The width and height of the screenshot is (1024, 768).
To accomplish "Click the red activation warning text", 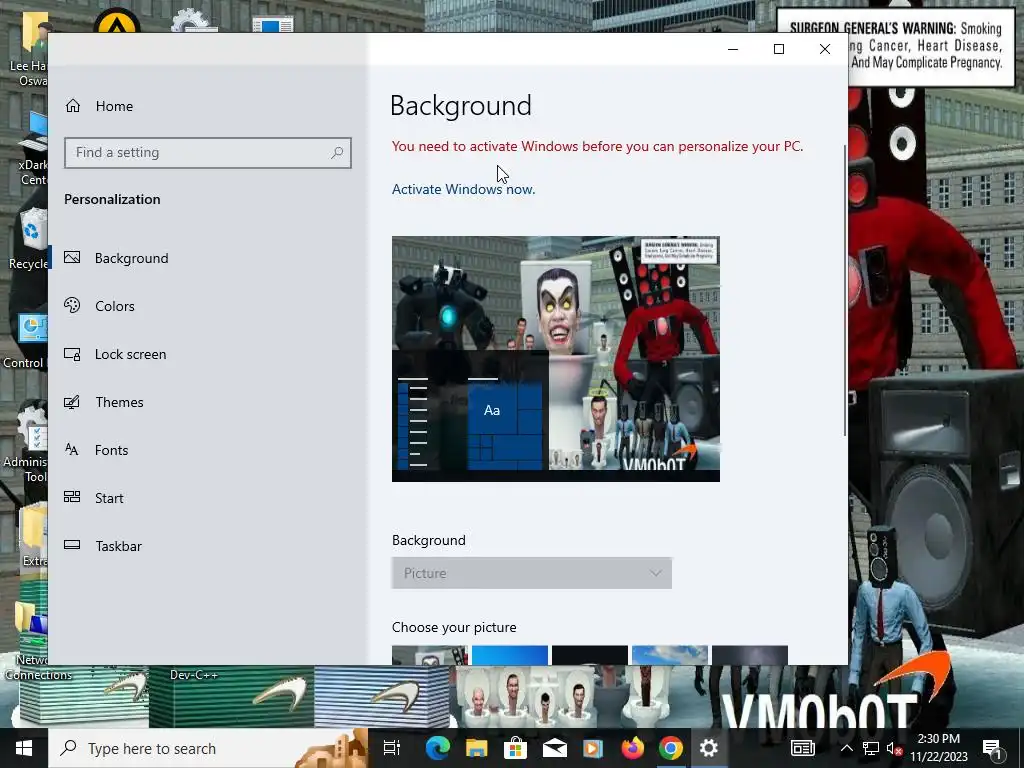I will tap(597, 146).
